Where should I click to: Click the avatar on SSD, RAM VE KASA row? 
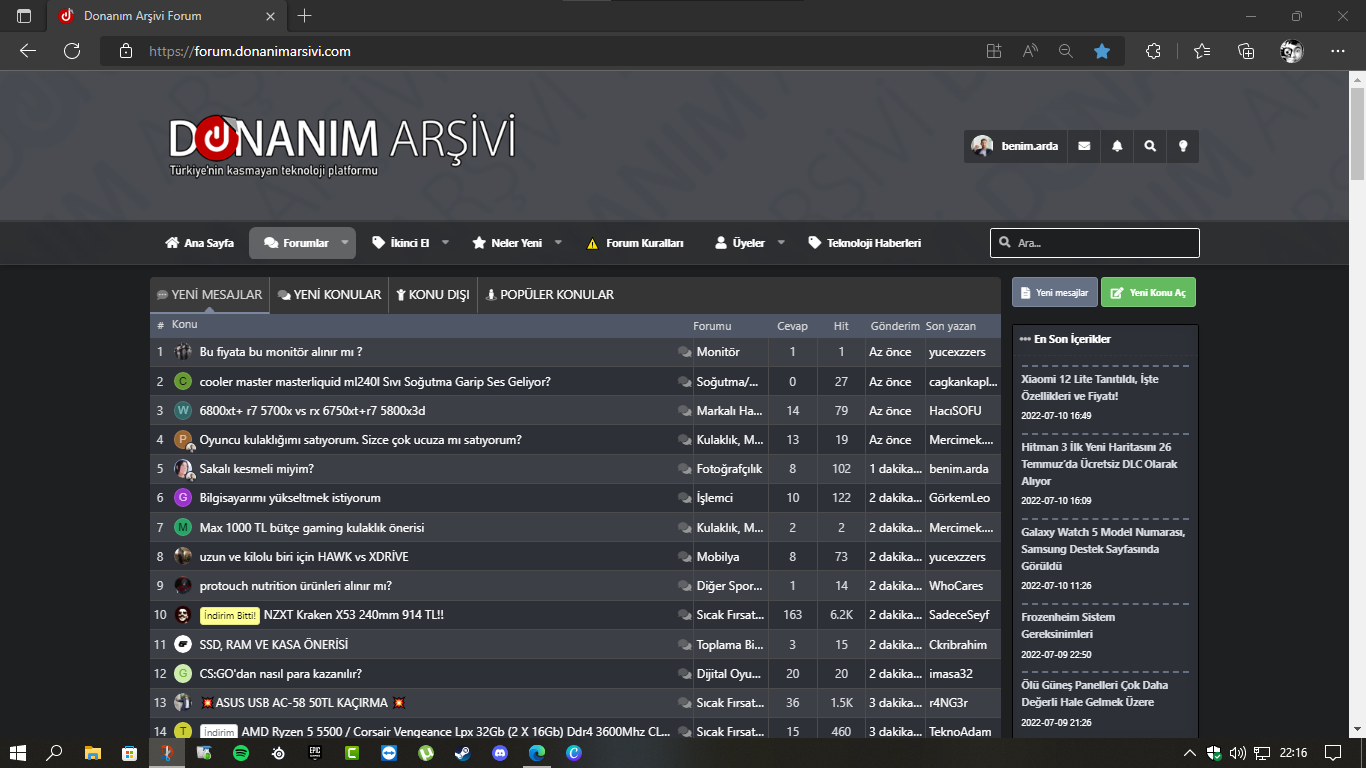pyautogui.click(x=182, y=643)
